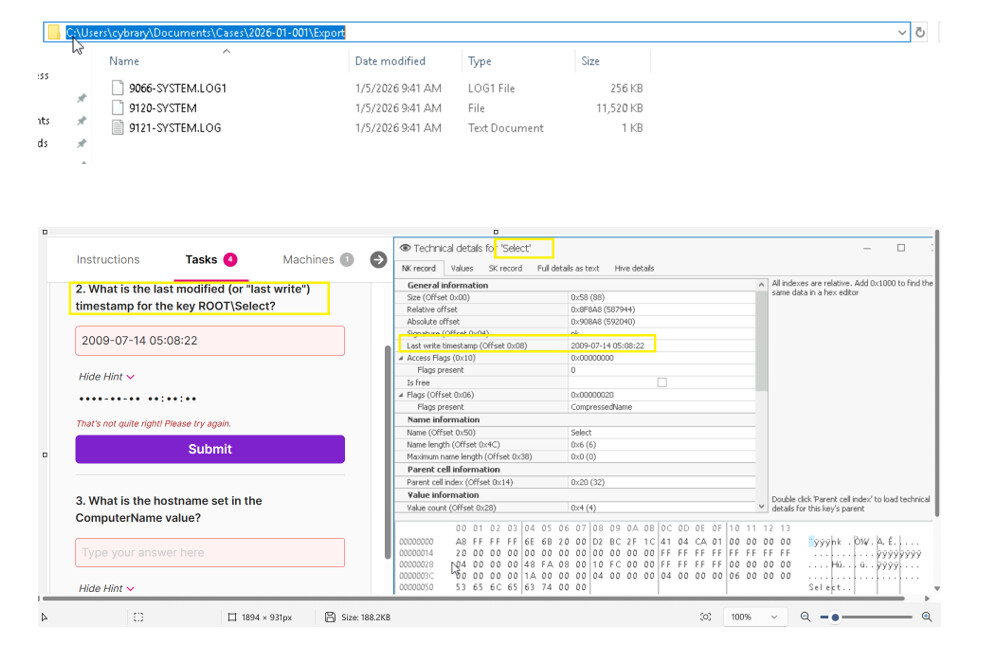Open the Hive details tab
Image resolution: width=996 pixels, height=649 pixels.
(x=634, y=268)
